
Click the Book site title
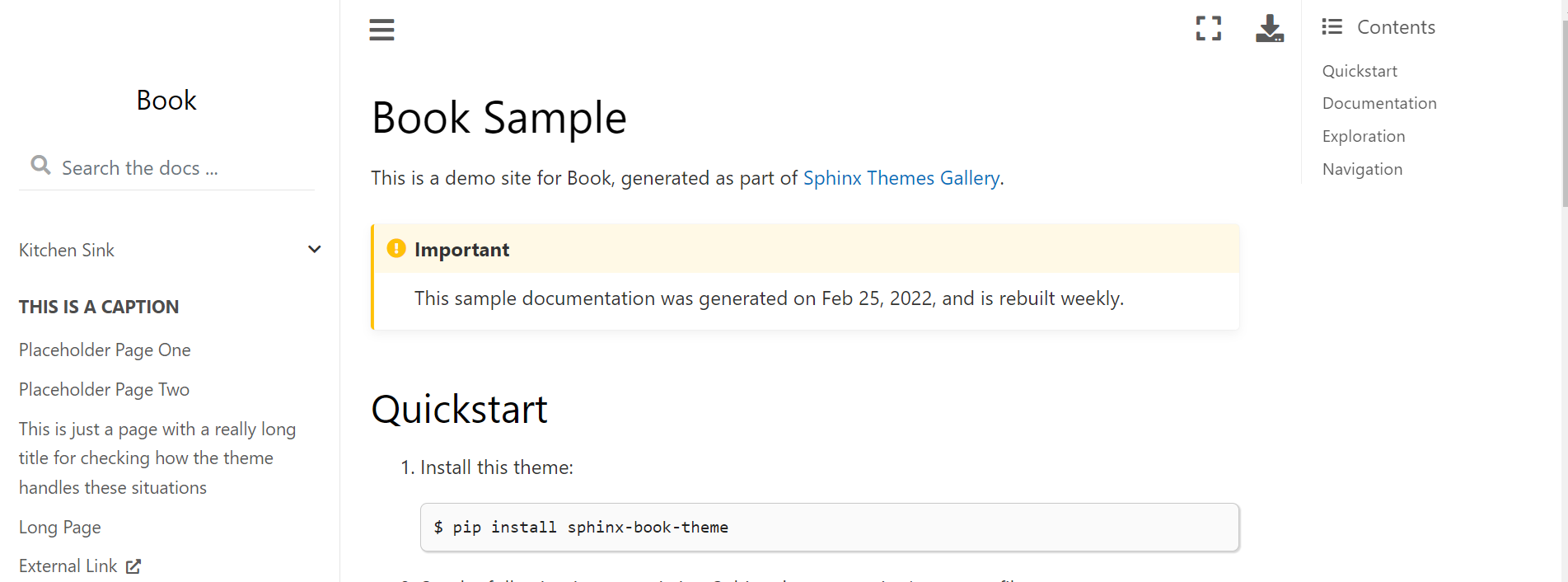point(166,101)
